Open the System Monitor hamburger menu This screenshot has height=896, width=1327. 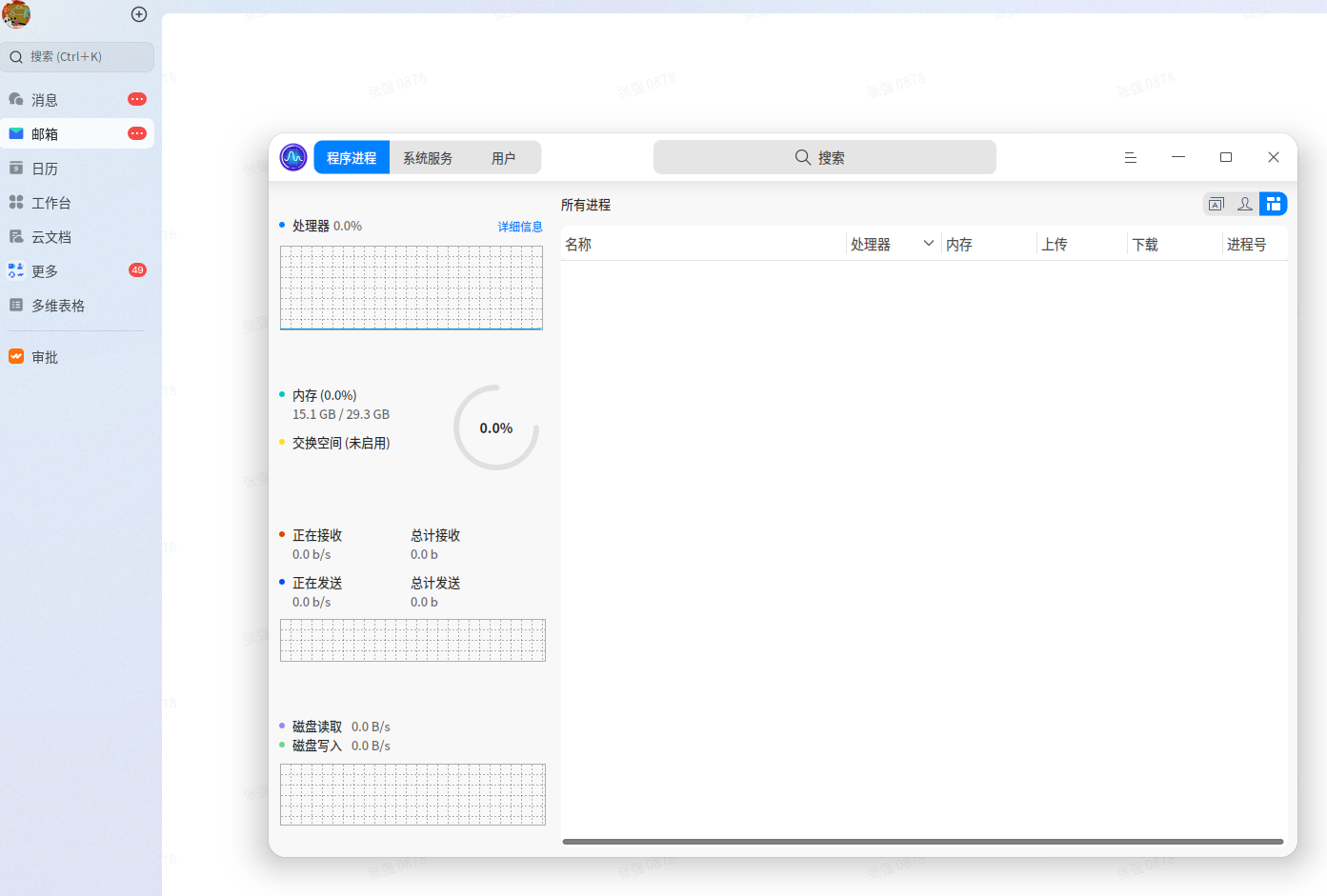pyautogui.click(x=1131, y=158)
